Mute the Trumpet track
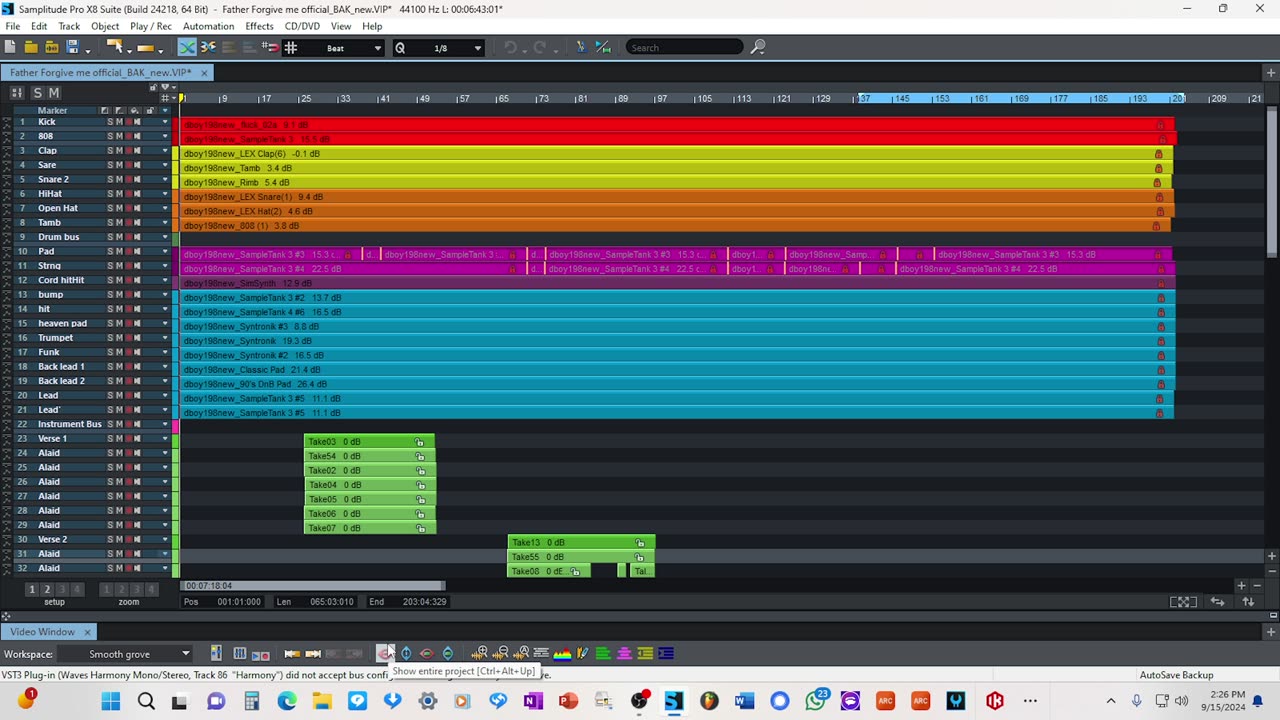Viewport: 1280px width, 720px height. [x=119, y=338]
